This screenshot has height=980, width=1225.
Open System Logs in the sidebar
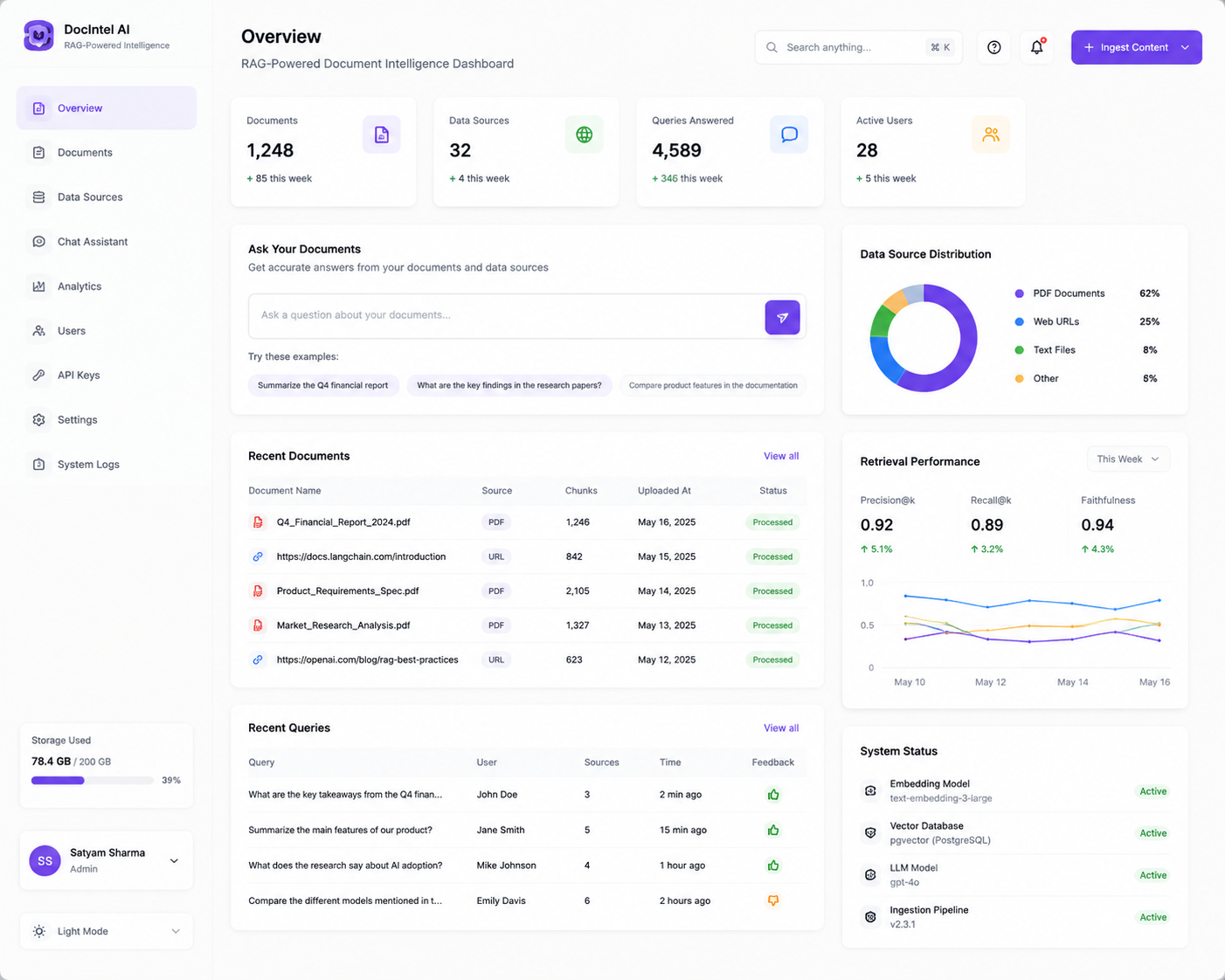tap(107, 465)
